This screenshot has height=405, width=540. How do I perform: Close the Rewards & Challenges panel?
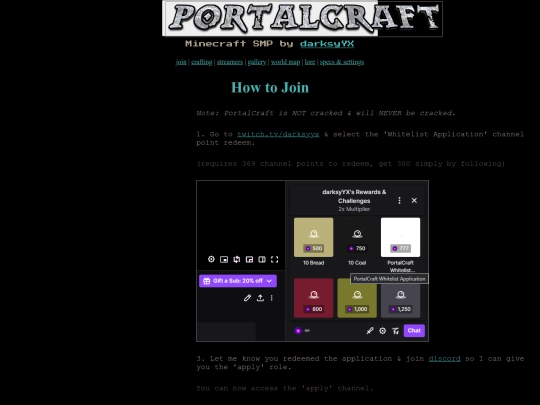414,200
